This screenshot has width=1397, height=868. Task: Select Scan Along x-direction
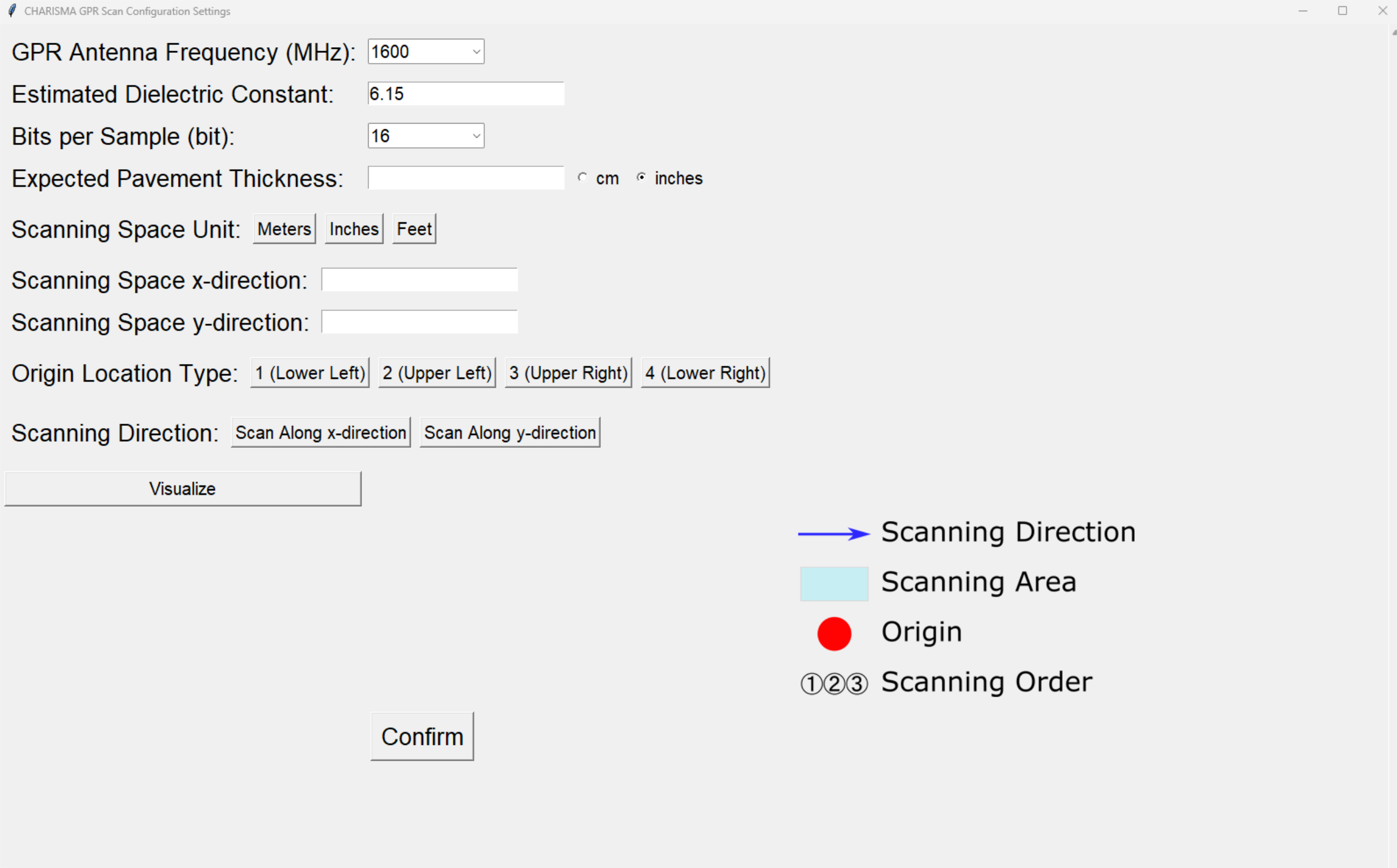(x=320, y=433)
